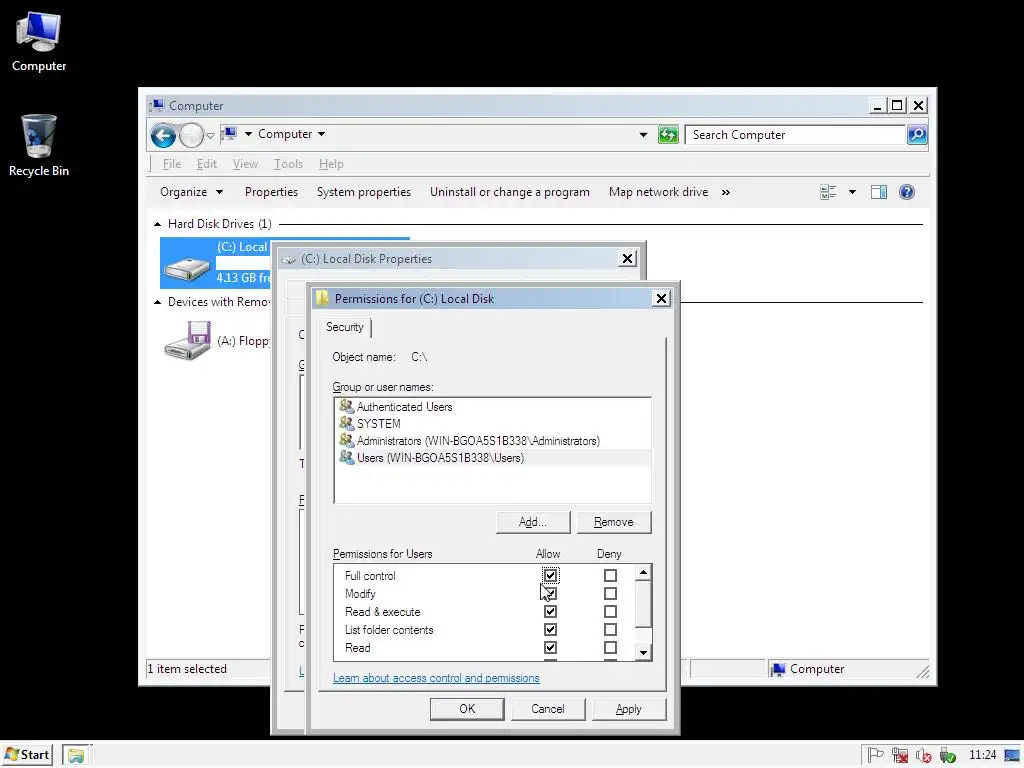
Task: Toggle Deny checkbox for Read
Action: click(610, 647)
